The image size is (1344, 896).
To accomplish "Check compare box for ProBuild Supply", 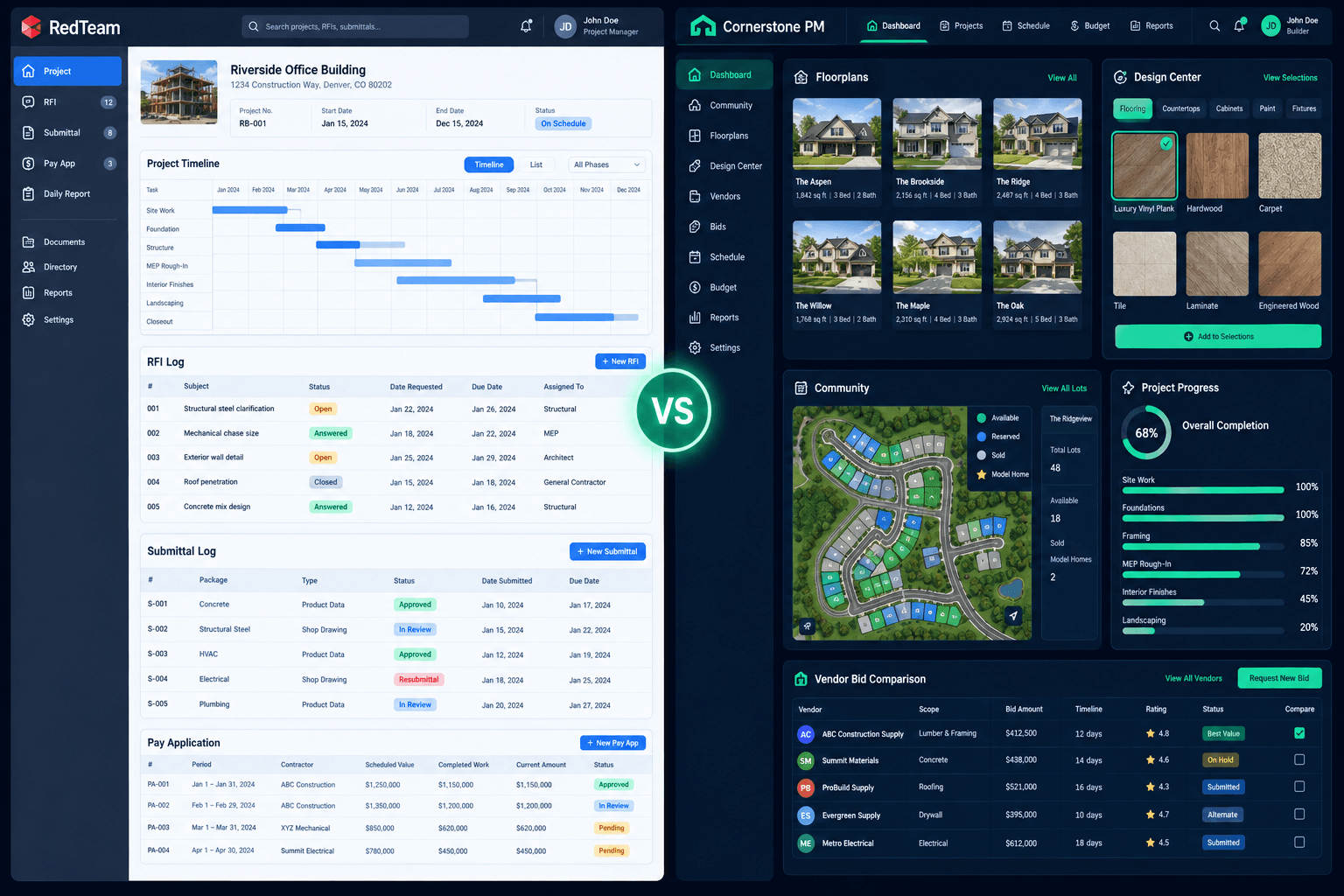I will coord(1299,787).
